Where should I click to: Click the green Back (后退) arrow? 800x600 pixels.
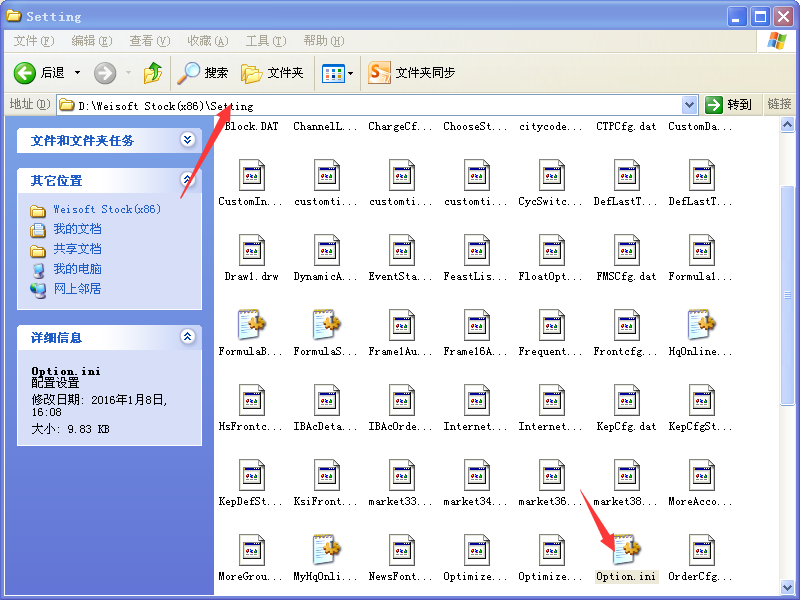[24, 73]
